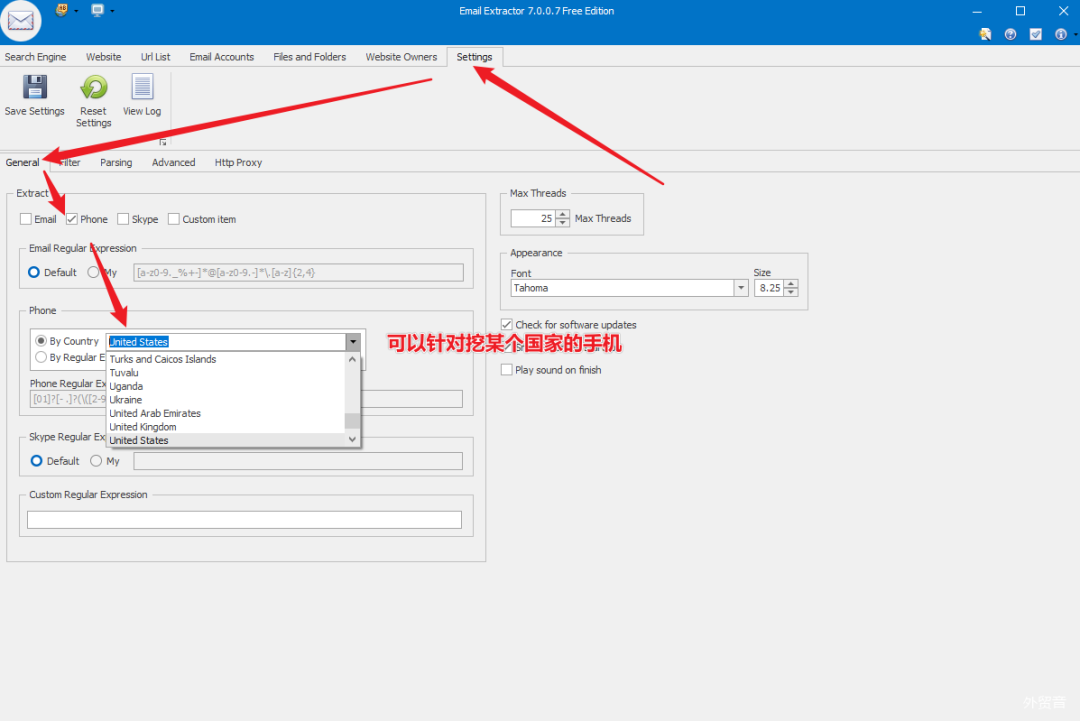Decrease Max Threads with down arrow
The width and height of the screenshot is (1080, 721).
tap(563, 222)
